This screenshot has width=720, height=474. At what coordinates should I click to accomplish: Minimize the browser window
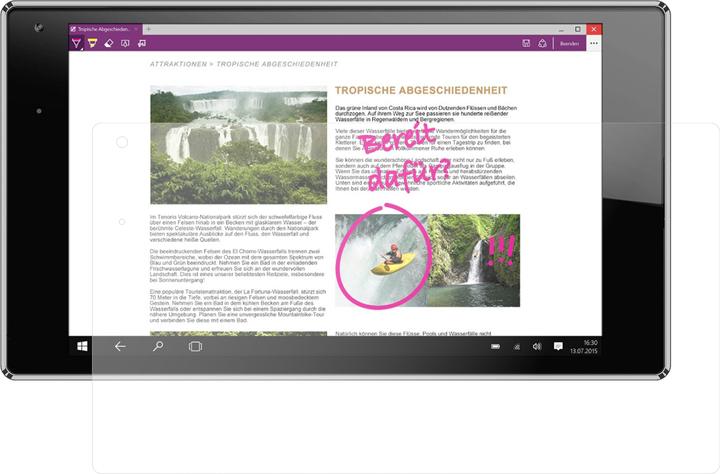point(561,29)
